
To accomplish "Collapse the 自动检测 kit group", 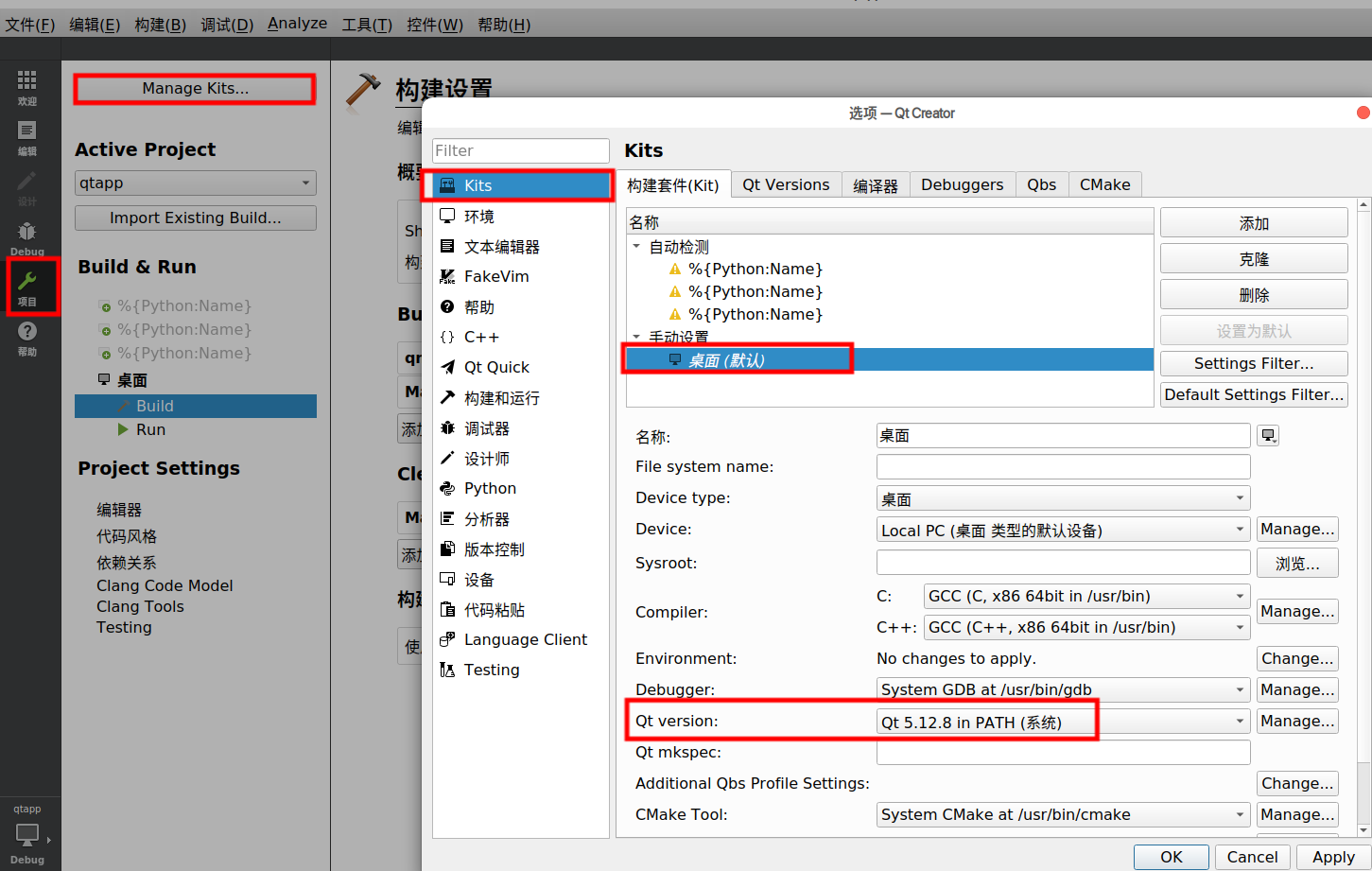I will pos(635,246).
